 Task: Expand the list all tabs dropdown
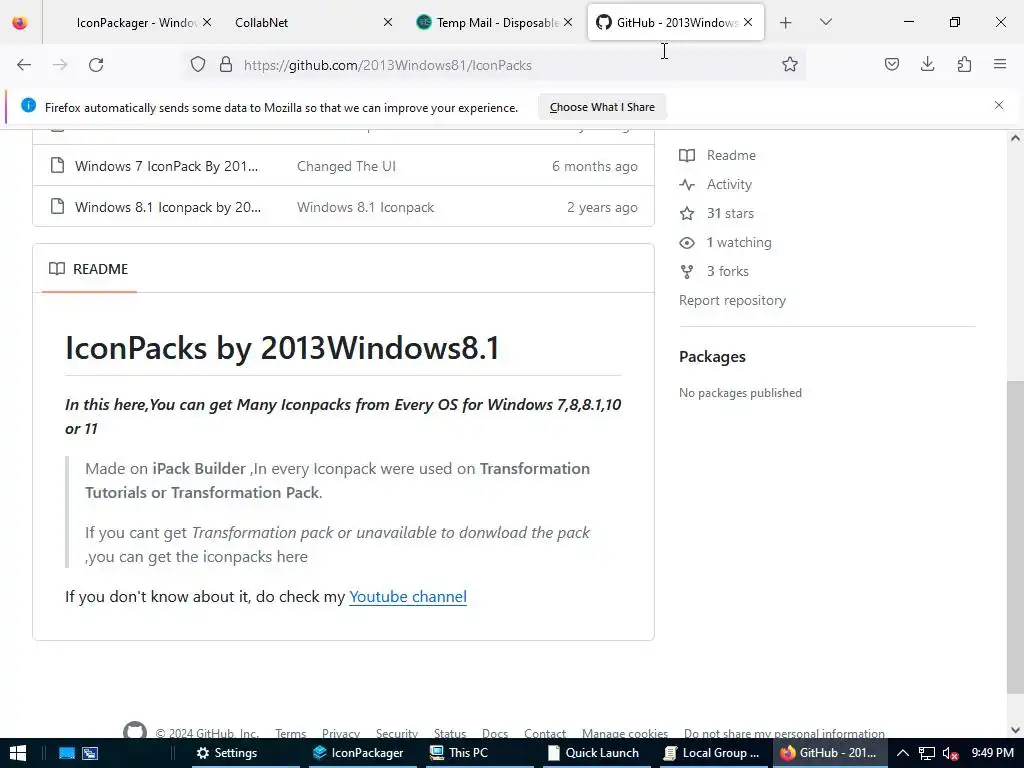coord(825,22)
